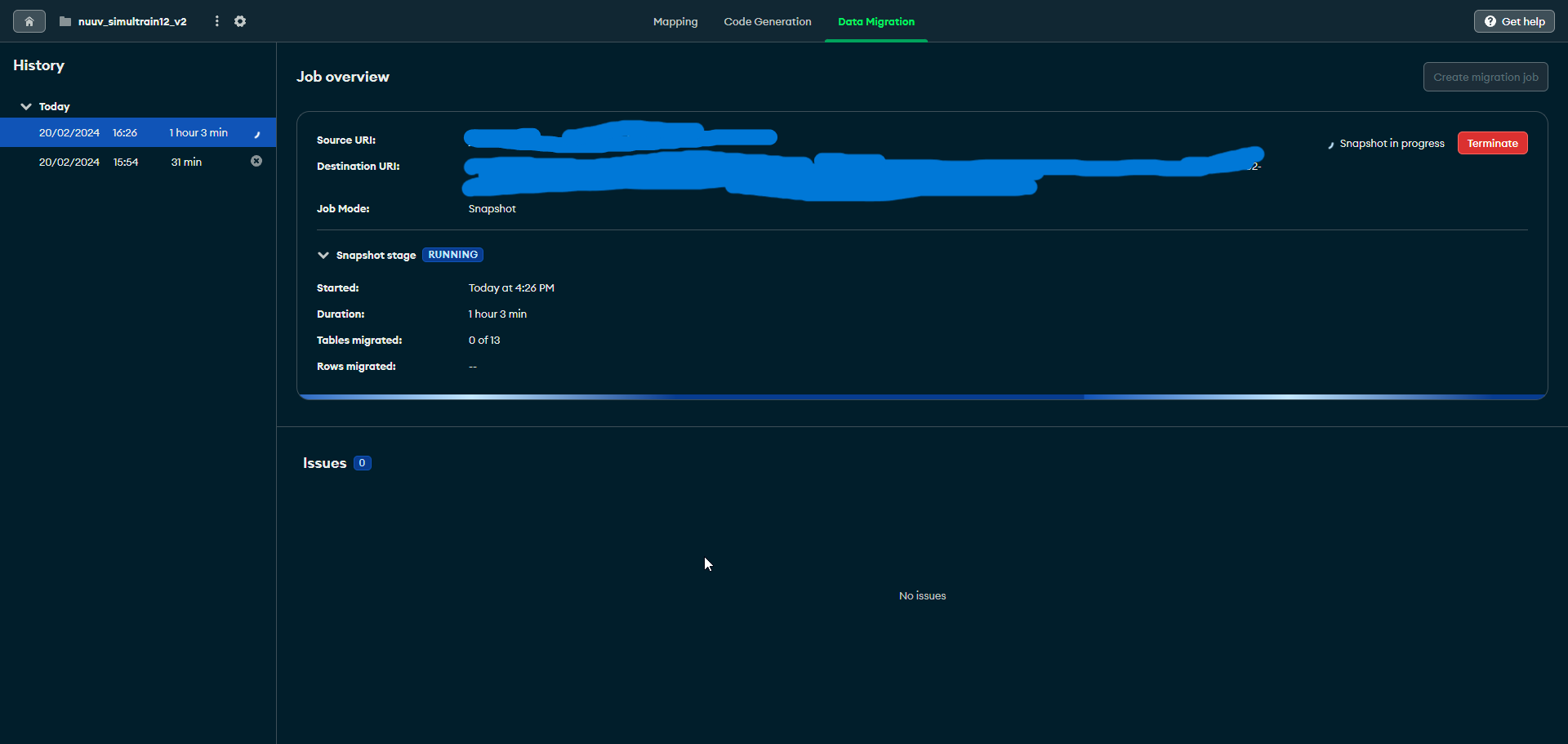Image resolution: width=1568 pixels, height=744 pixels.
Task: Click the Issues count badge
Action: click(x=363, y=463)
